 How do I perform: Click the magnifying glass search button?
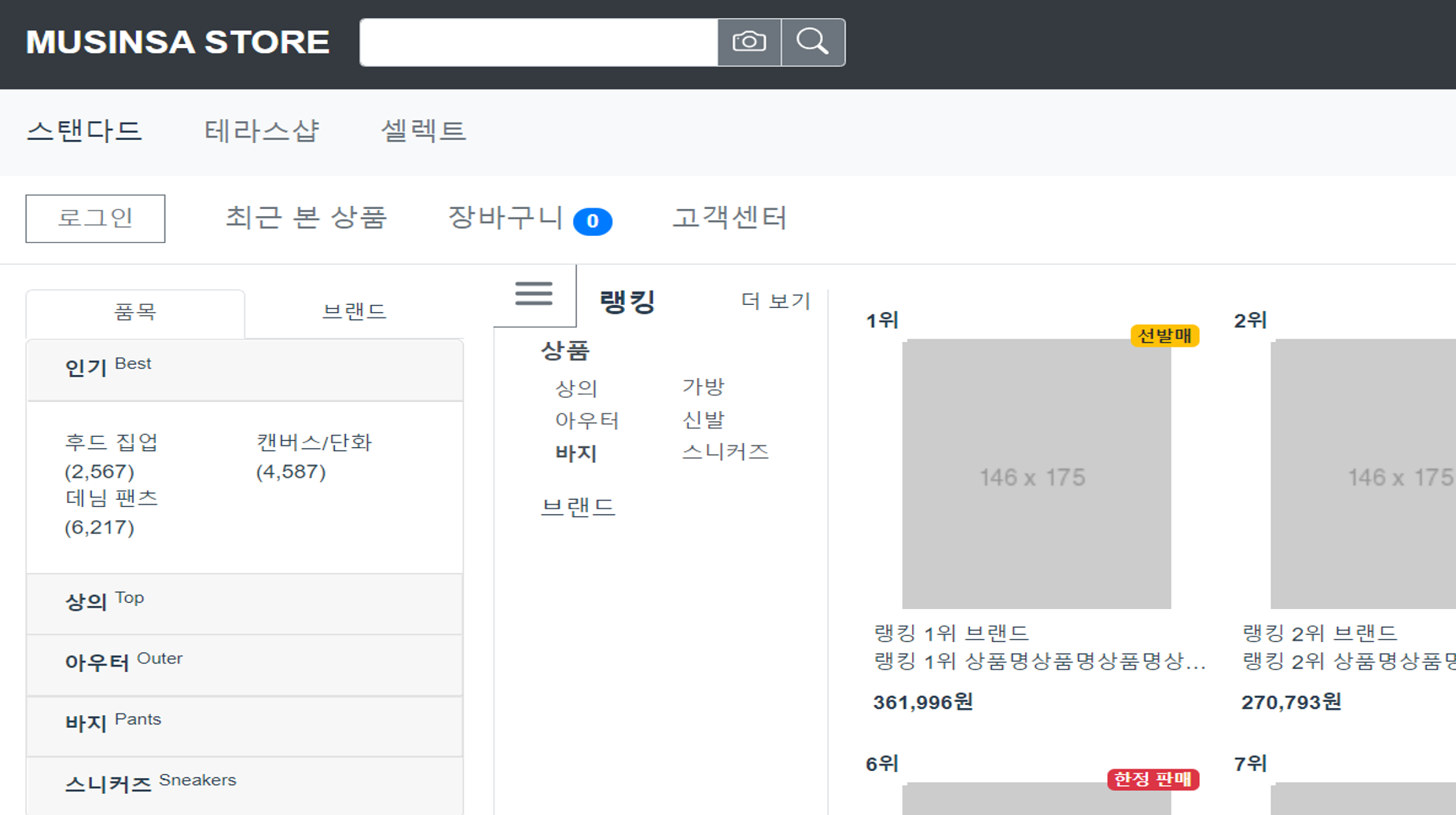813,42
